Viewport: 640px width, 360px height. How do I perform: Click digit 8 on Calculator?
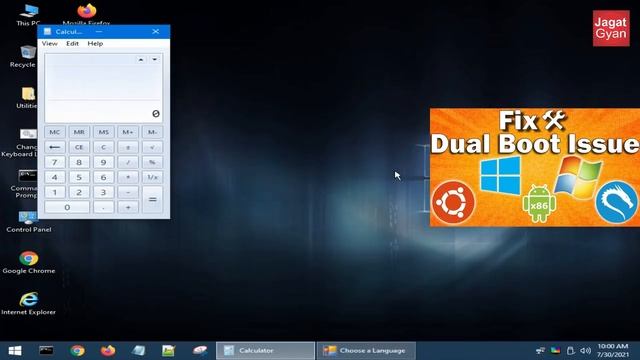(x=79, y=162)
